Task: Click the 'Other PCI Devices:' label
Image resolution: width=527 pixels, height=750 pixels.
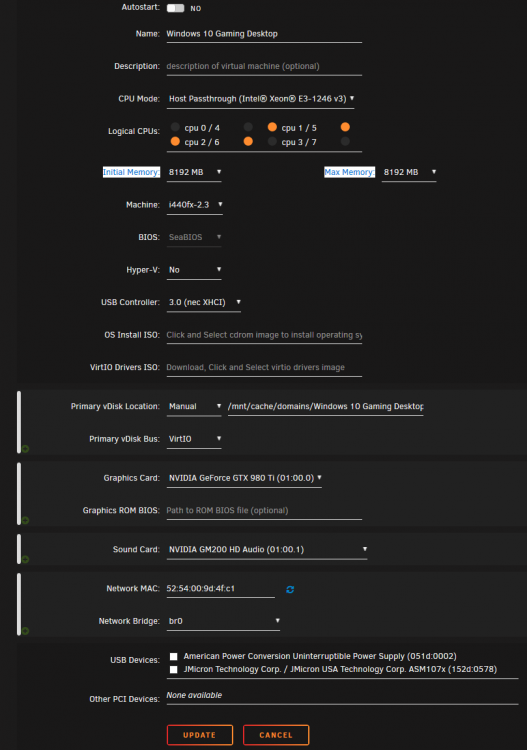Action: pos(124,699)
